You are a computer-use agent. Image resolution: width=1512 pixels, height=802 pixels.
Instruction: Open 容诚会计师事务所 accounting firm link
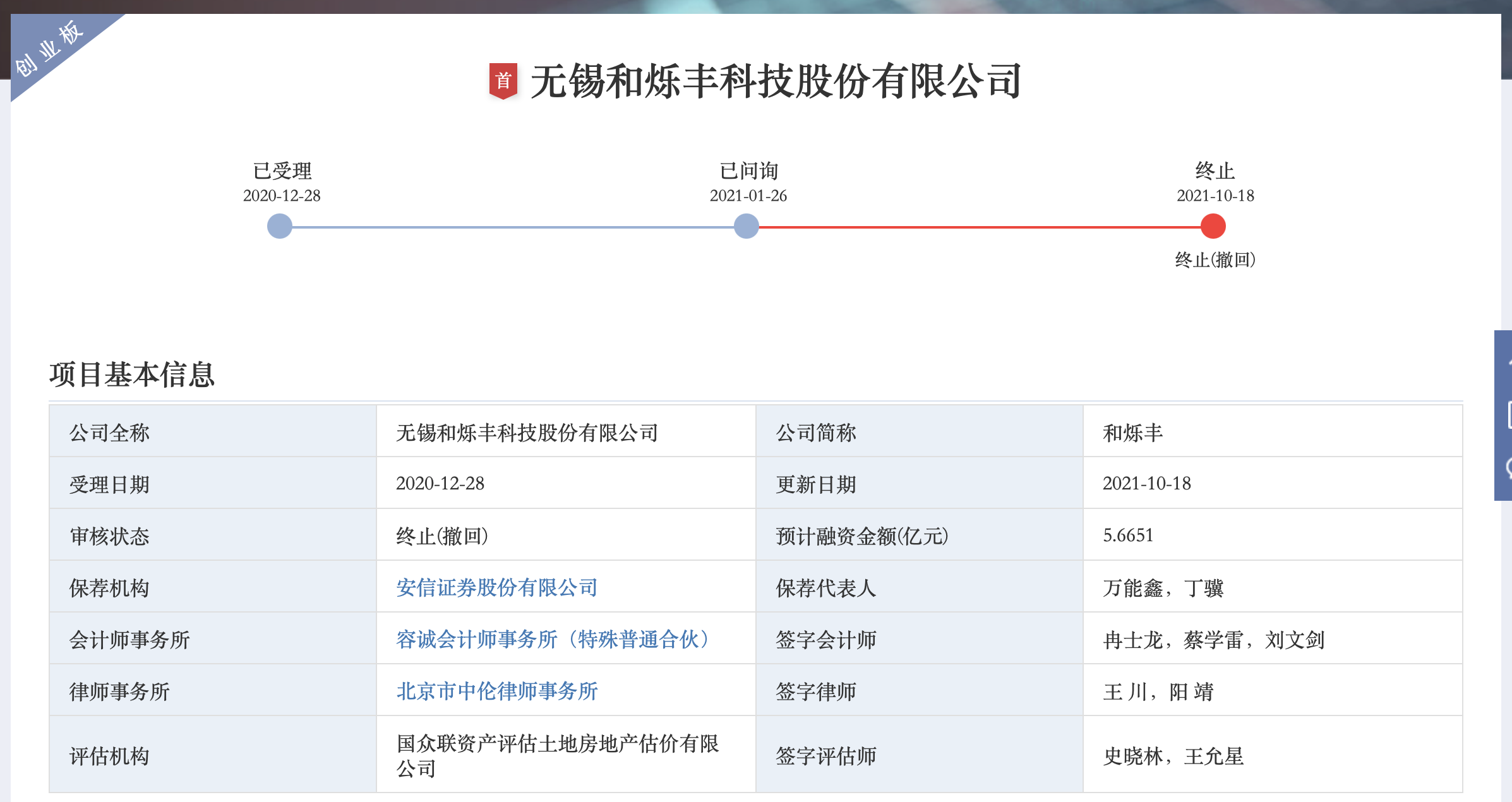(x=553, y=640)
